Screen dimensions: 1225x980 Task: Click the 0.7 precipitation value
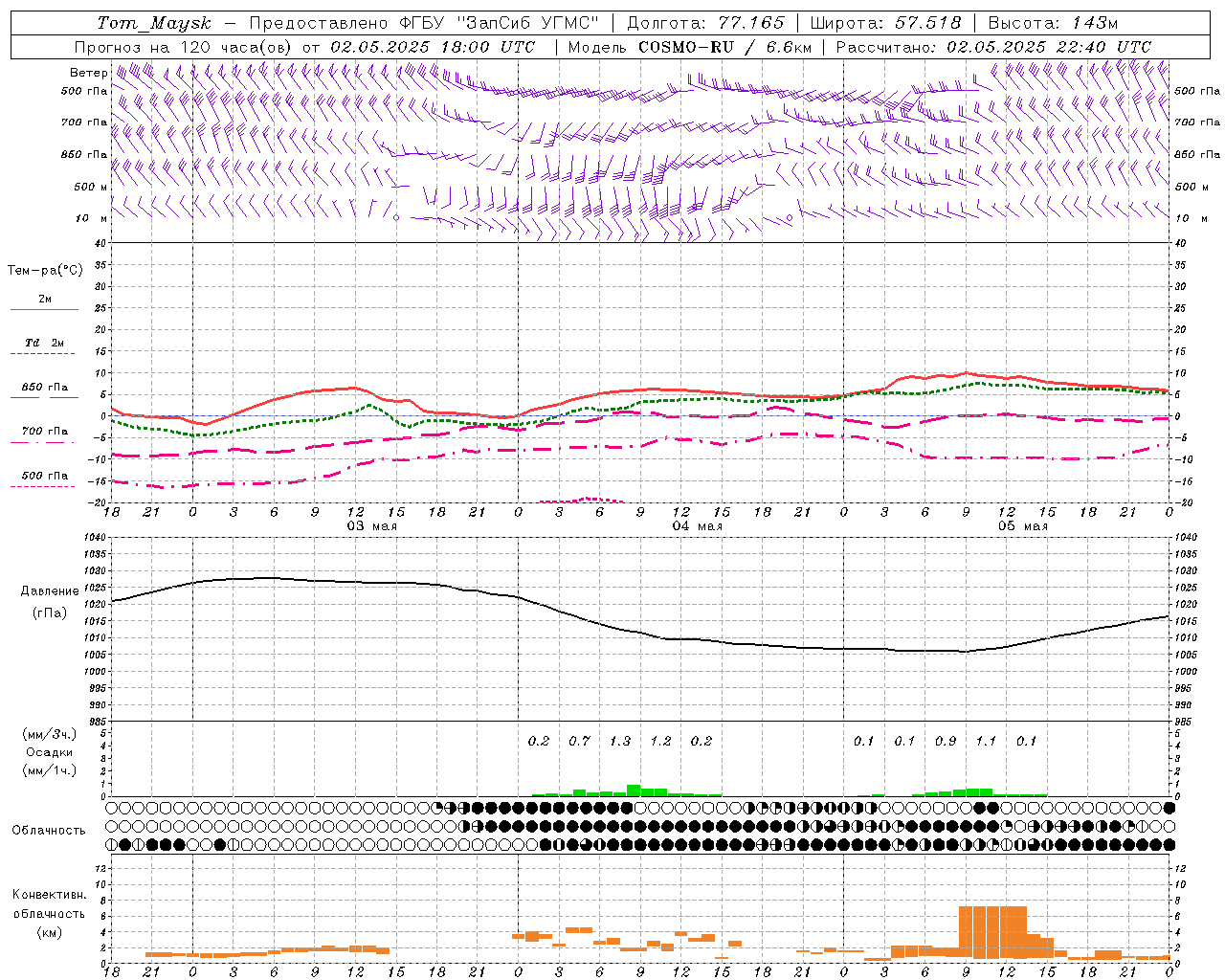click(579, 741)
